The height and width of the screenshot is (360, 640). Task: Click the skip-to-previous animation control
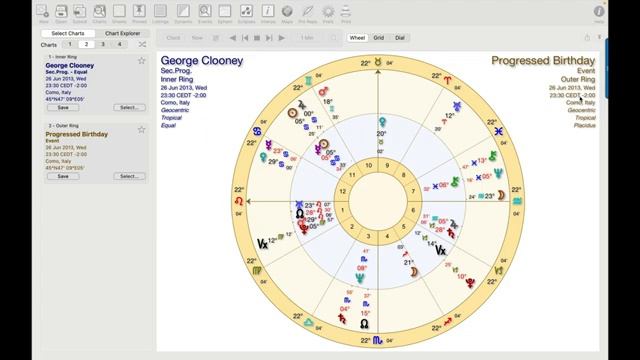click(245, 38)
